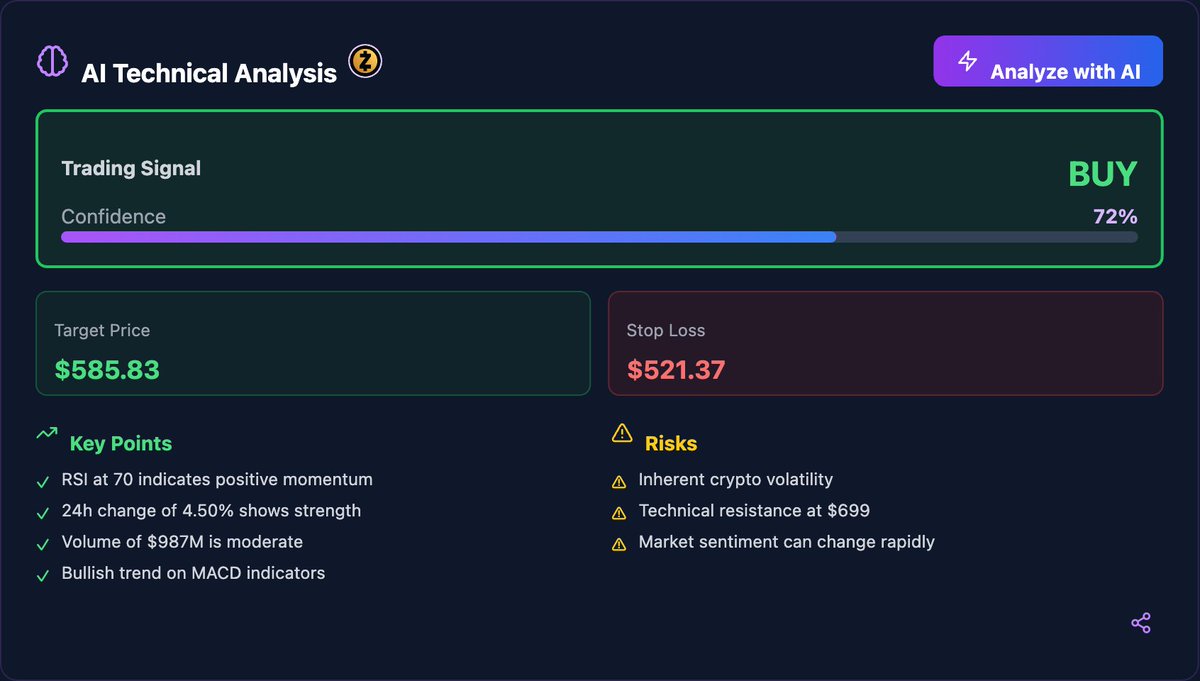Viewport: 1200px width, 681px height.
Task: Click 'Volume of $987M is moderate'
Action: pos(182,542)
